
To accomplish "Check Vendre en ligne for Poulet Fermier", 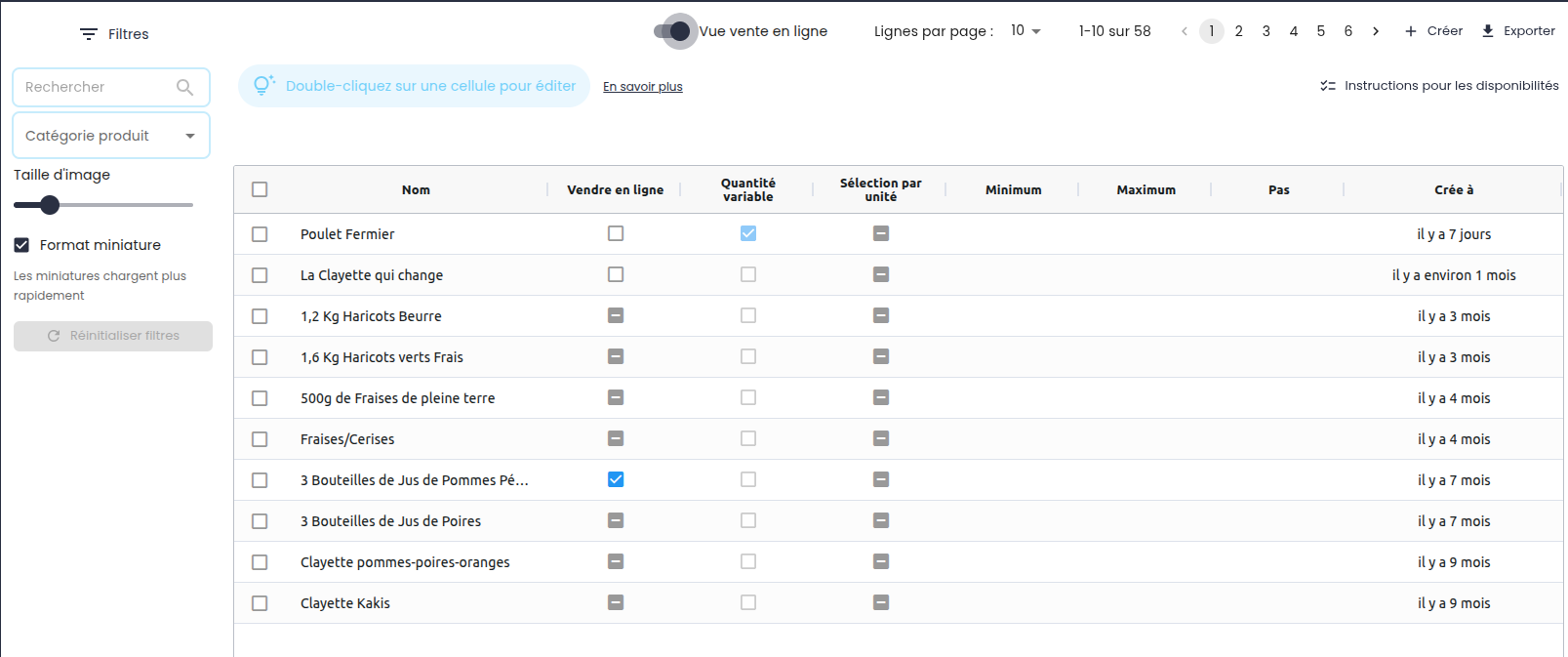I will point(616,233).
